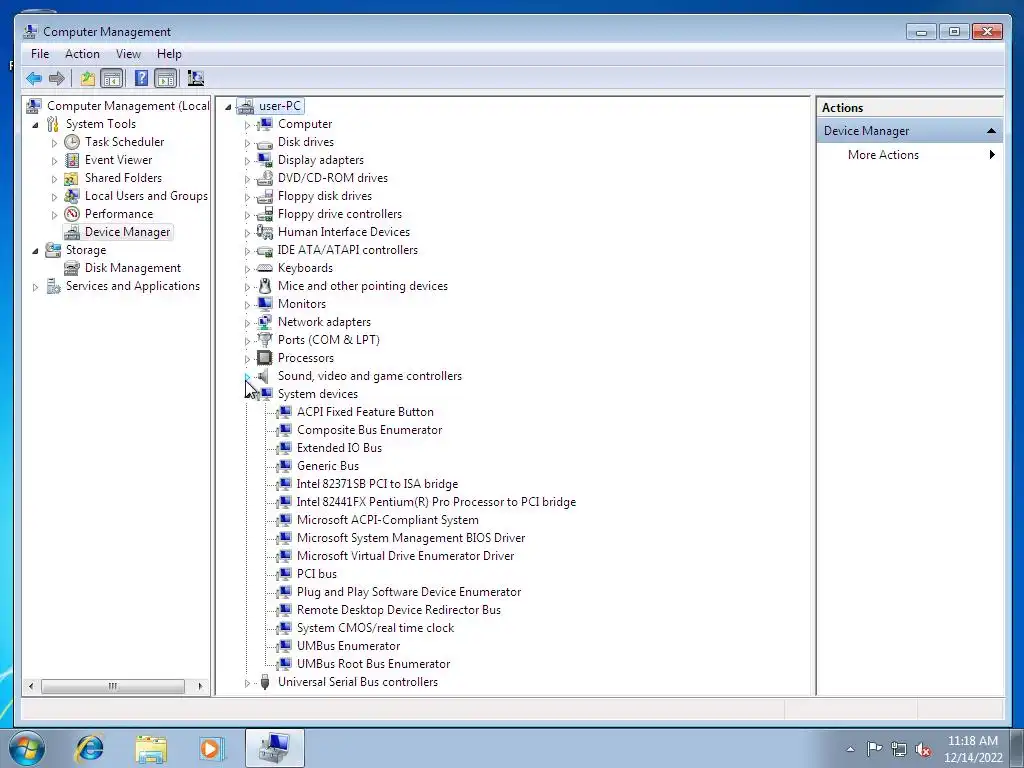Show hidden tray icons arrow

tap(850, 749)
